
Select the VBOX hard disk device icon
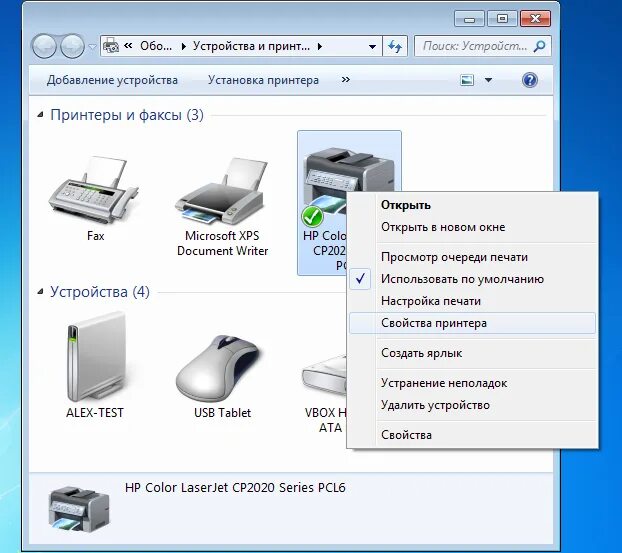324,376
